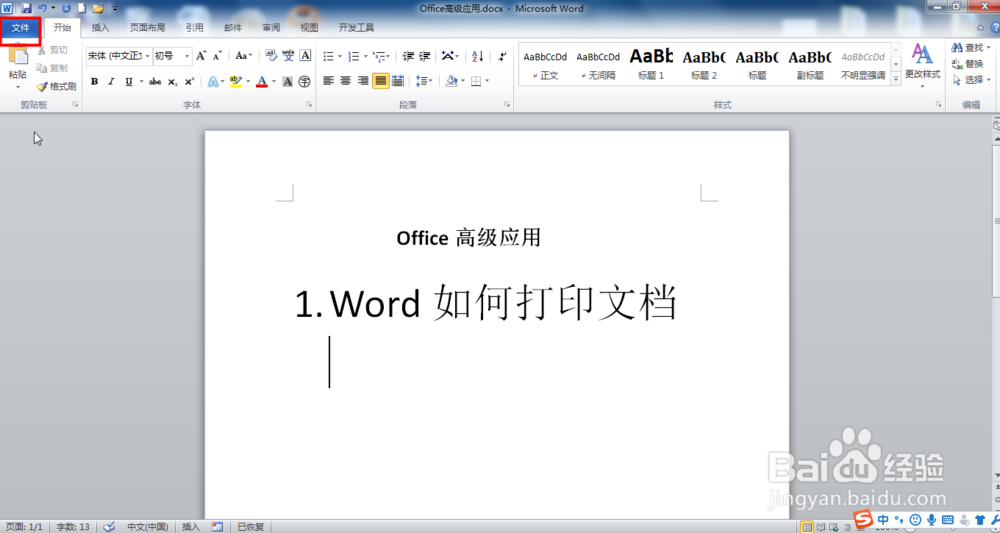This screenshot has height=533, width=1000.
Task: Apply strikethrough formatting
Action: (x=155, y=82)
